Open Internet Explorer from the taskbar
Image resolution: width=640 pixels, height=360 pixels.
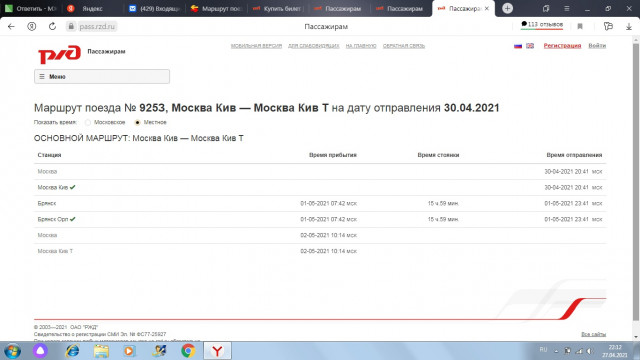(73, 351)
